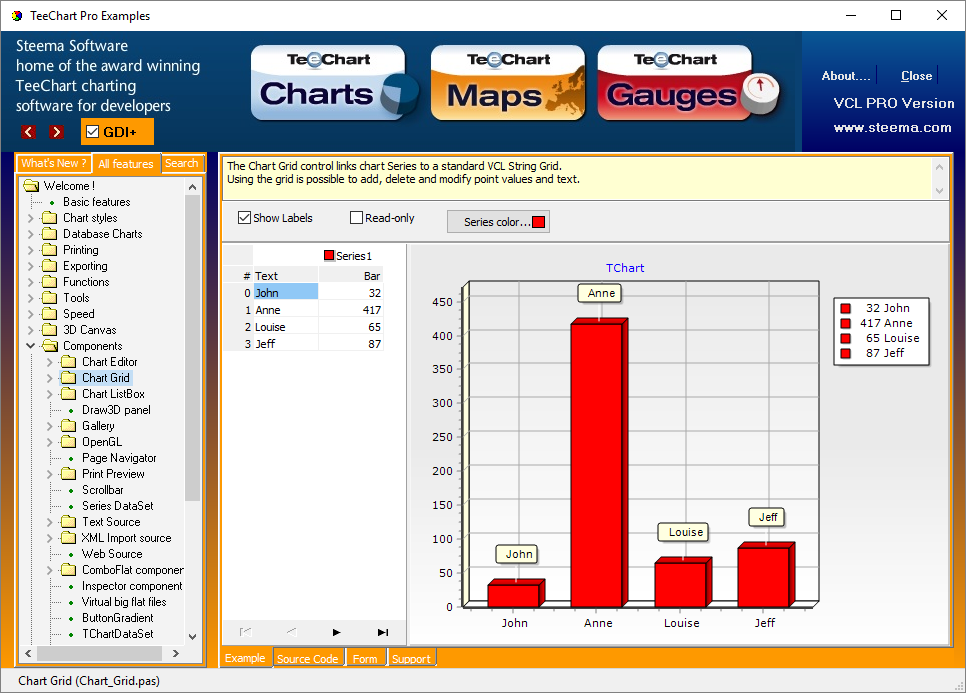Collapse the Components tree node
This screenshot has width=966, height=693.
click(31, 346)
